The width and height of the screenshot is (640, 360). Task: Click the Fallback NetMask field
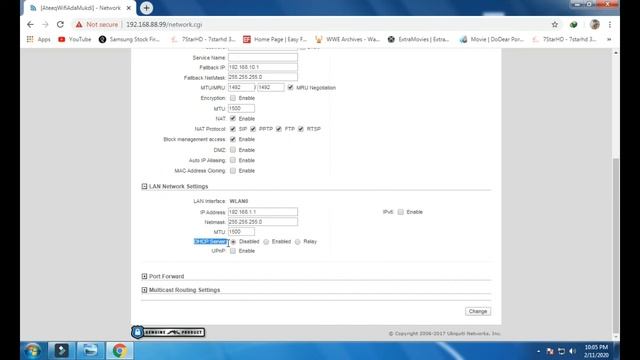(x=263, y=77)
